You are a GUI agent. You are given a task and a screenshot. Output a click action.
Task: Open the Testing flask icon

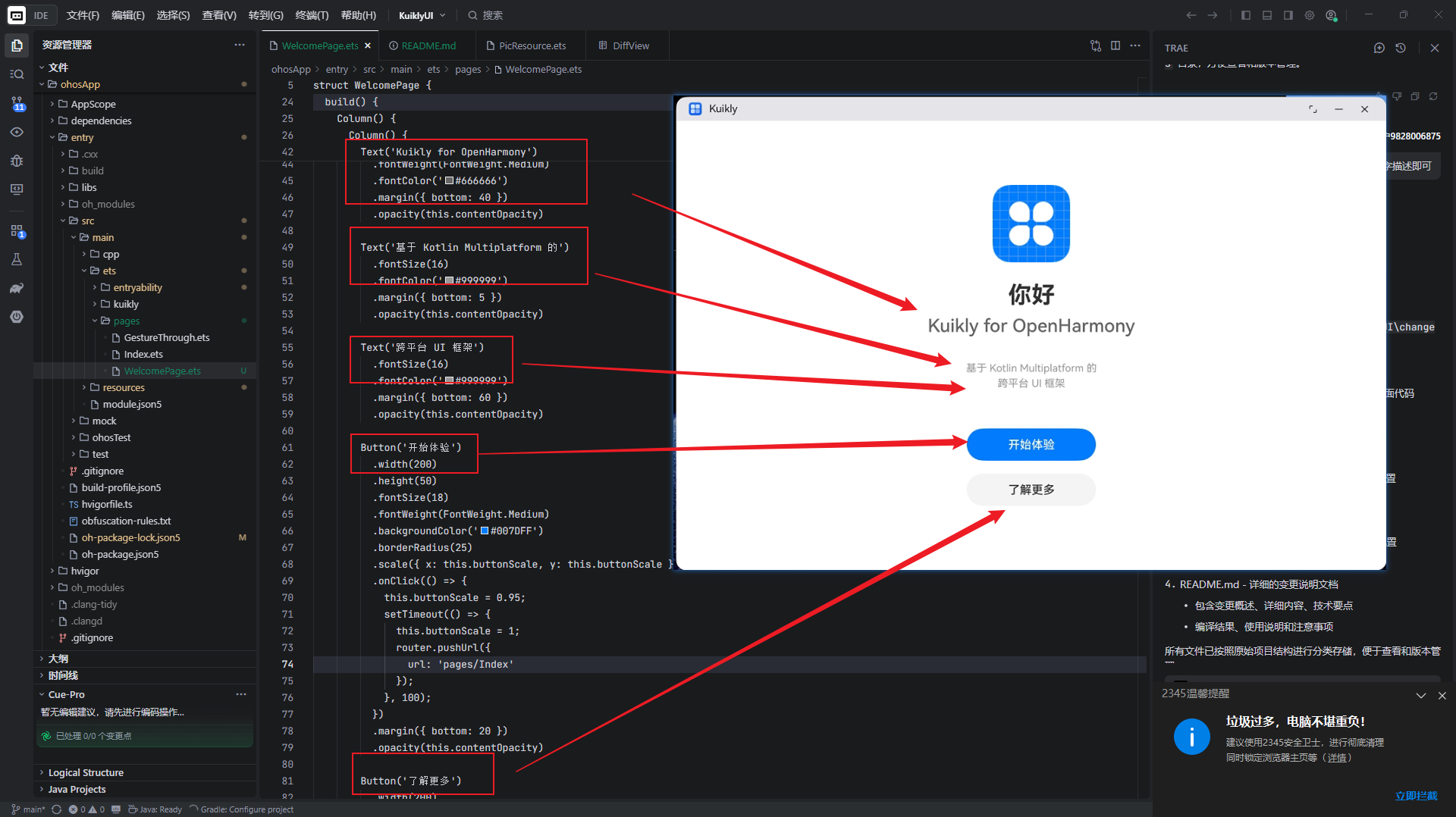coord(17,259)
